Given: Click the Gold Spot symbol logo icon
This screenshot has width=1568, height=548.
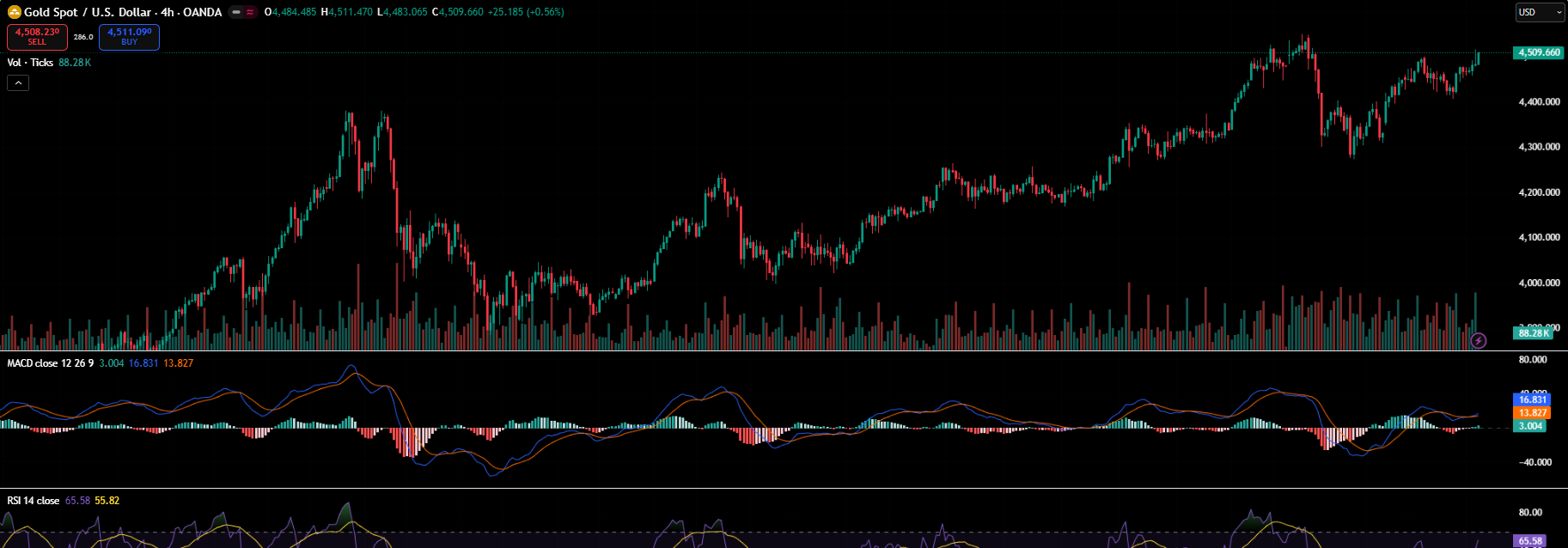Looking at the screenshot, I should point(14,12).
